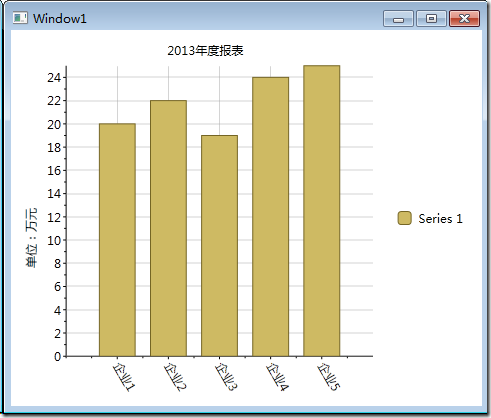This screenshot has height=418, width=491.
Task: Click the chart title 2013年度报表
Action: click(x=205, y=51)
